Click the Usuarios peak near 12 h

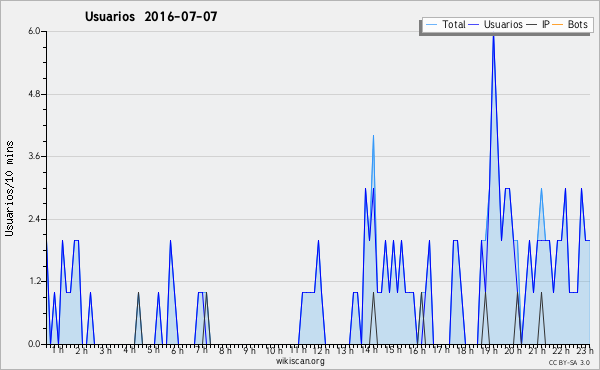click(x=318, y=241)
